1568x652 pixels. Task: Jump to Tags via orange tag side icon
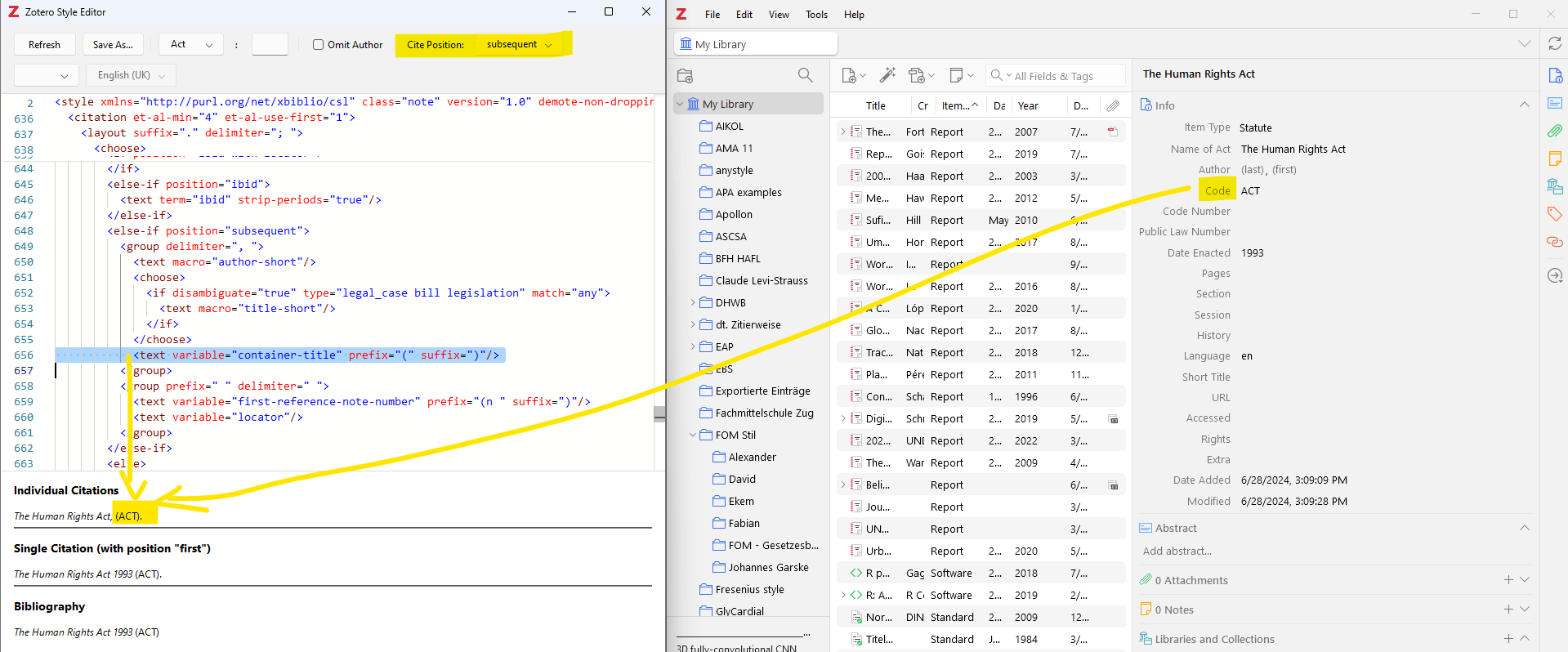(x=1554, y=214)
